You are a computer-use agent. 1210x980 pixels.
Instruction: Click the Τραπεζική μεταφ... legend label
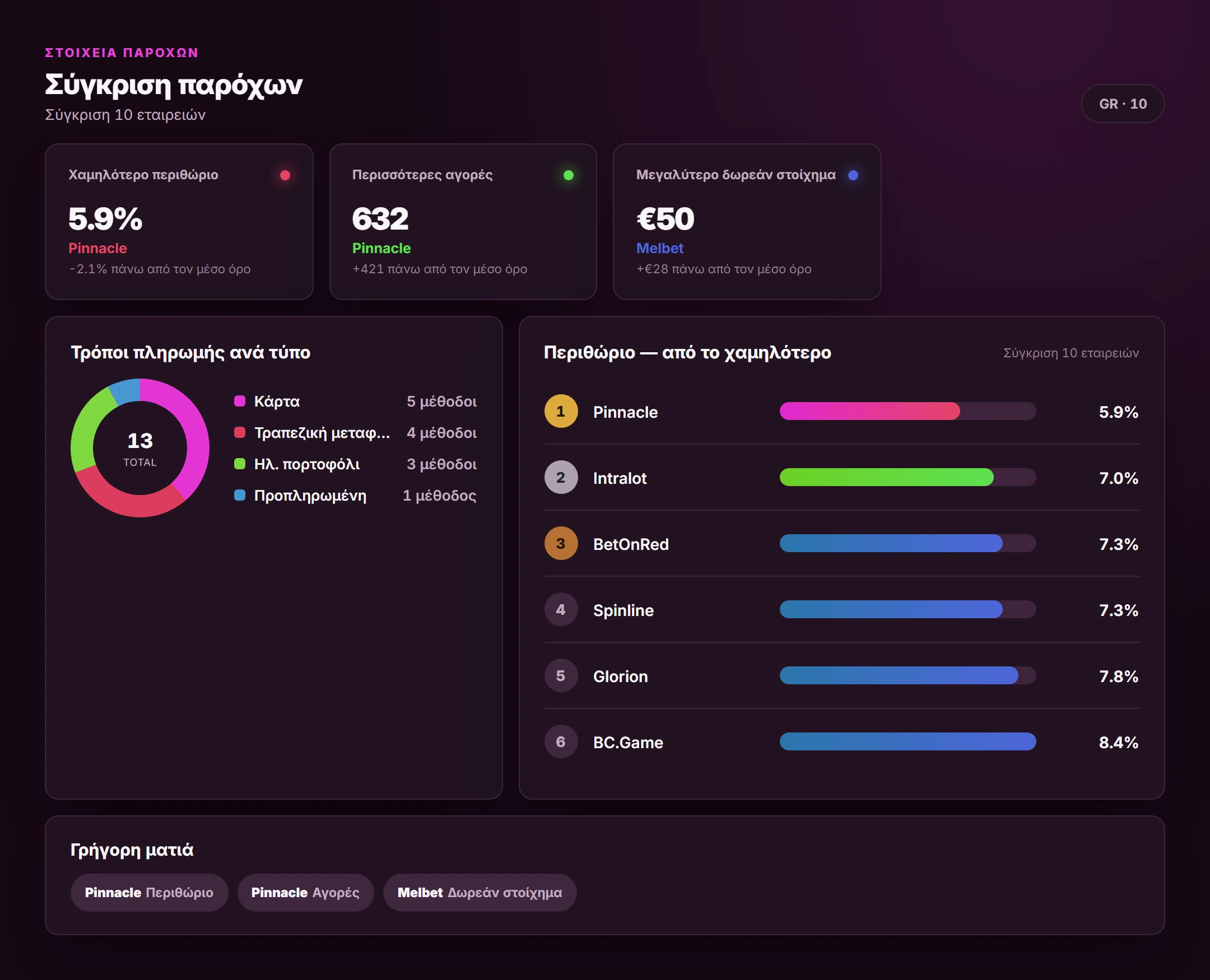pyautogui.click(x=323, y=433)
